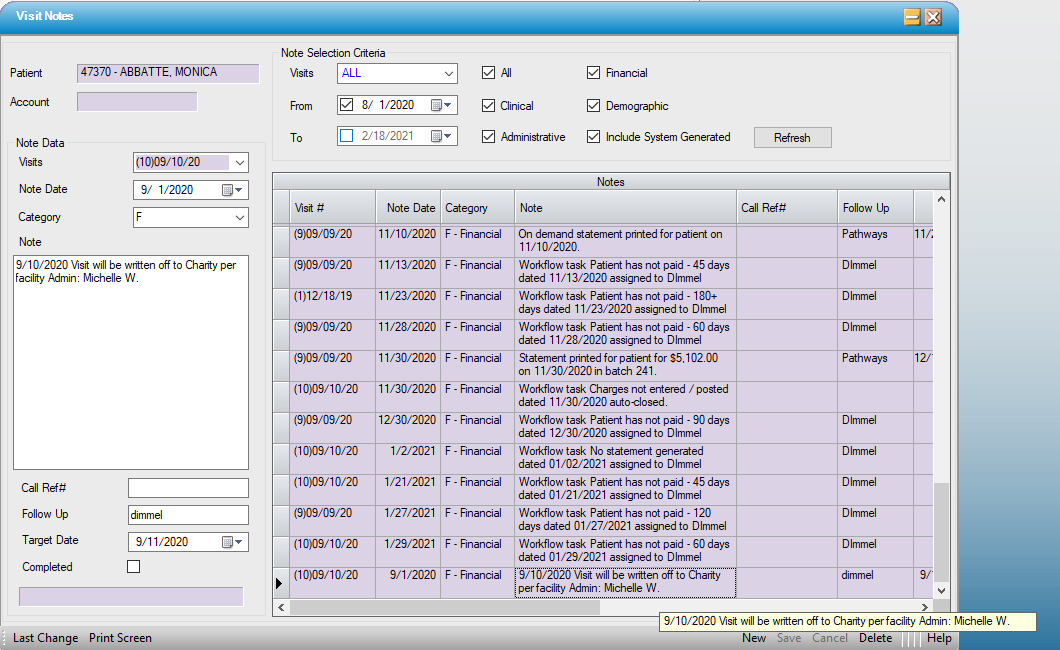Open the To date calendar picker
The height and width of the screenshot is (650, 1060).
point(441,137)
